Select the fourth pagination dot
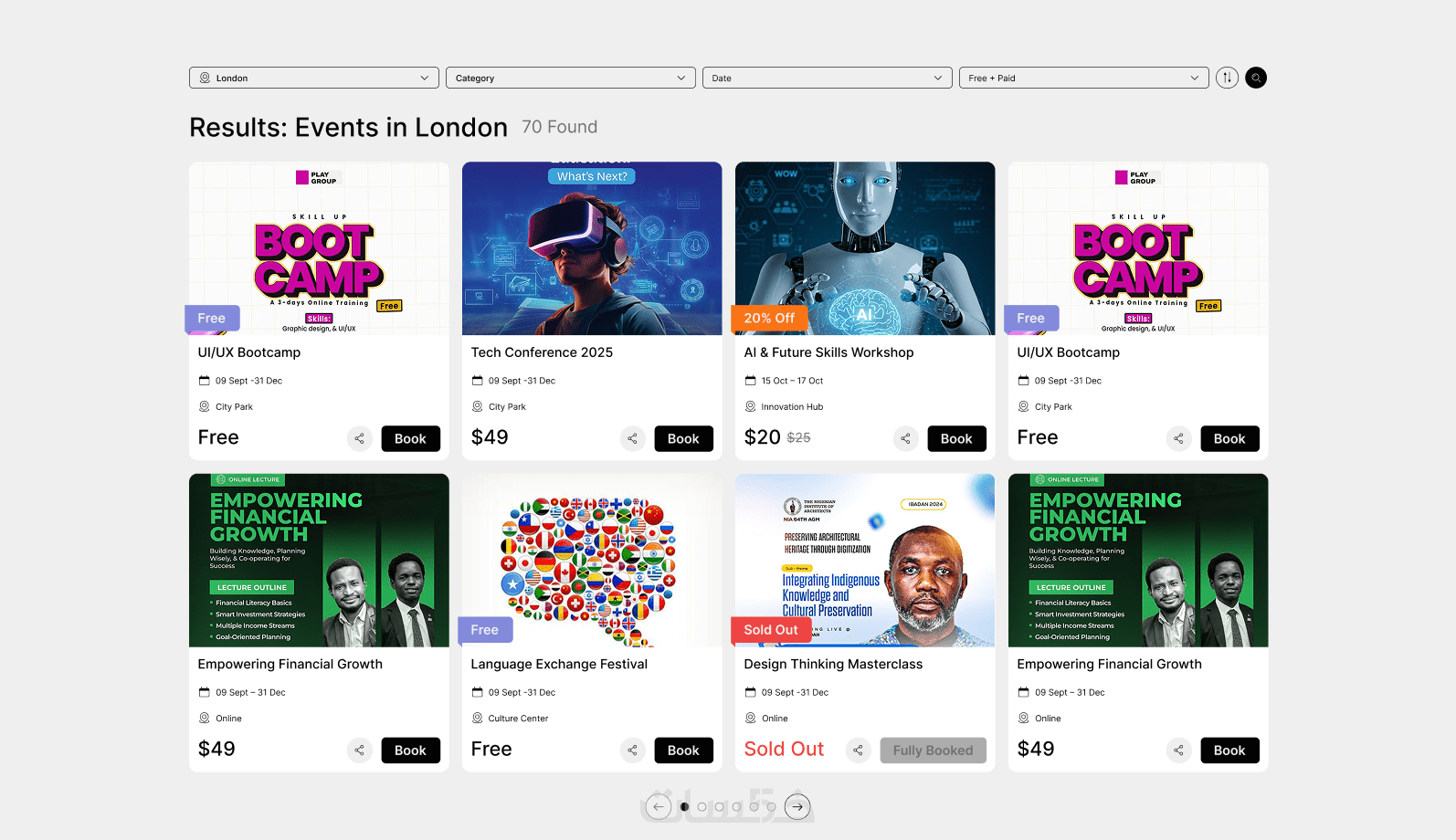 click(x=736, y=807)
